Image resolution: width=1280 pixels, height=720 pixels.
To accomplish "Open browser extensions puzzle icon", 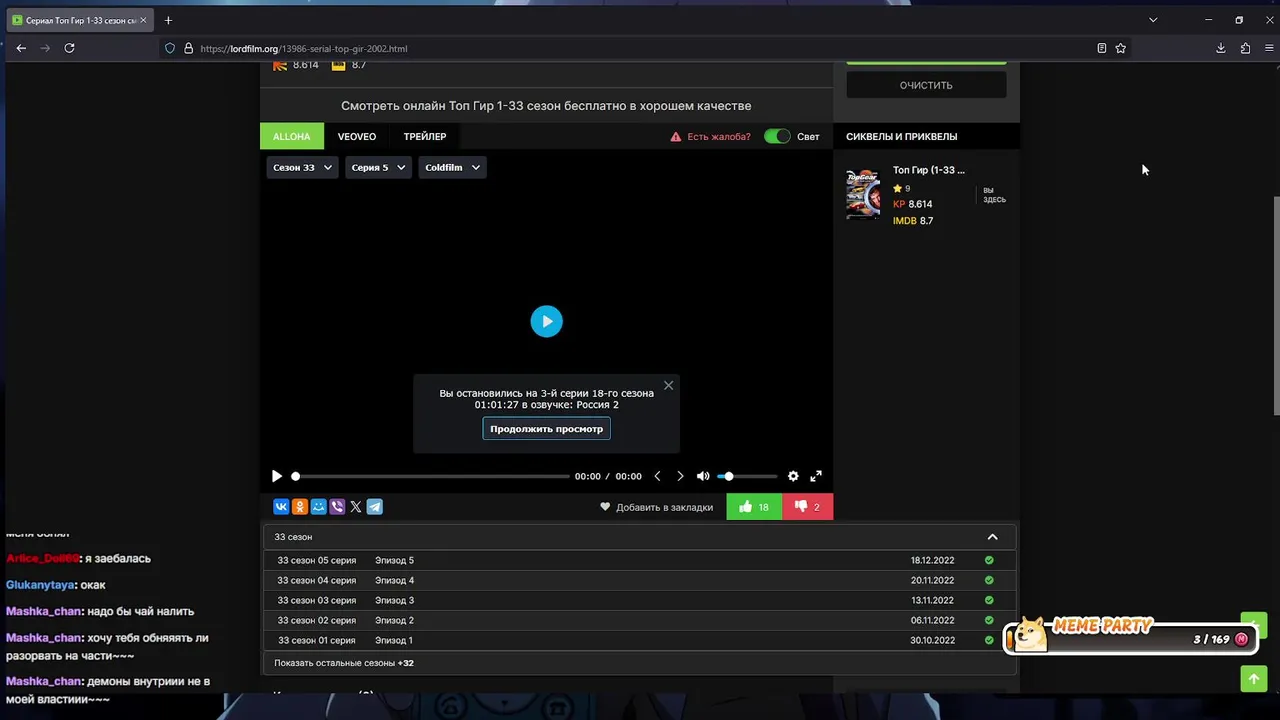I will coord(1245,48).
